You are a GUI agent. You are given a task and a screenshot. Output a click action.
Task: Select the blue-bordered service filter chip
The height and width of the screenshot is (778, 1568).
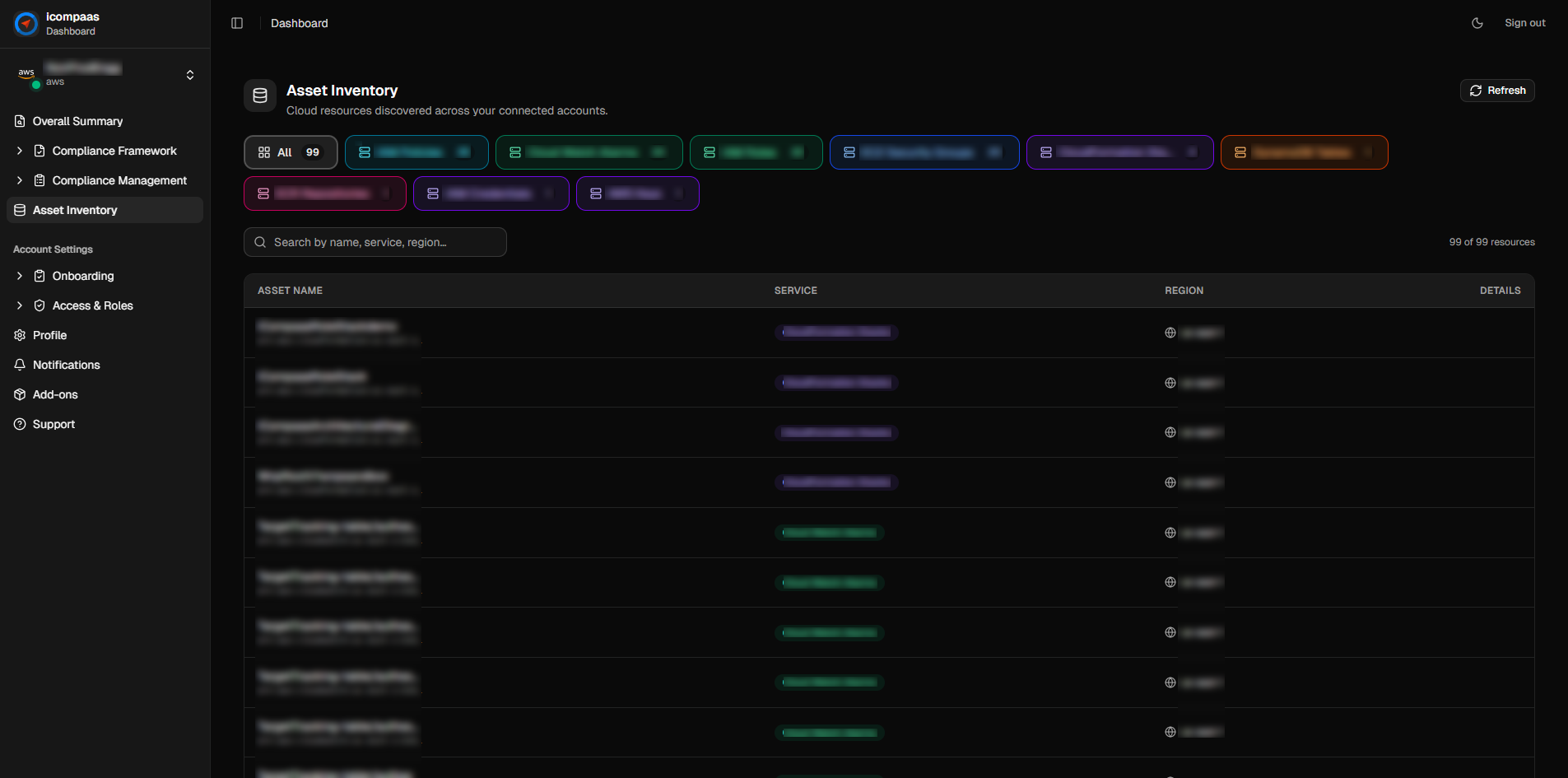(x=924, y=152)
